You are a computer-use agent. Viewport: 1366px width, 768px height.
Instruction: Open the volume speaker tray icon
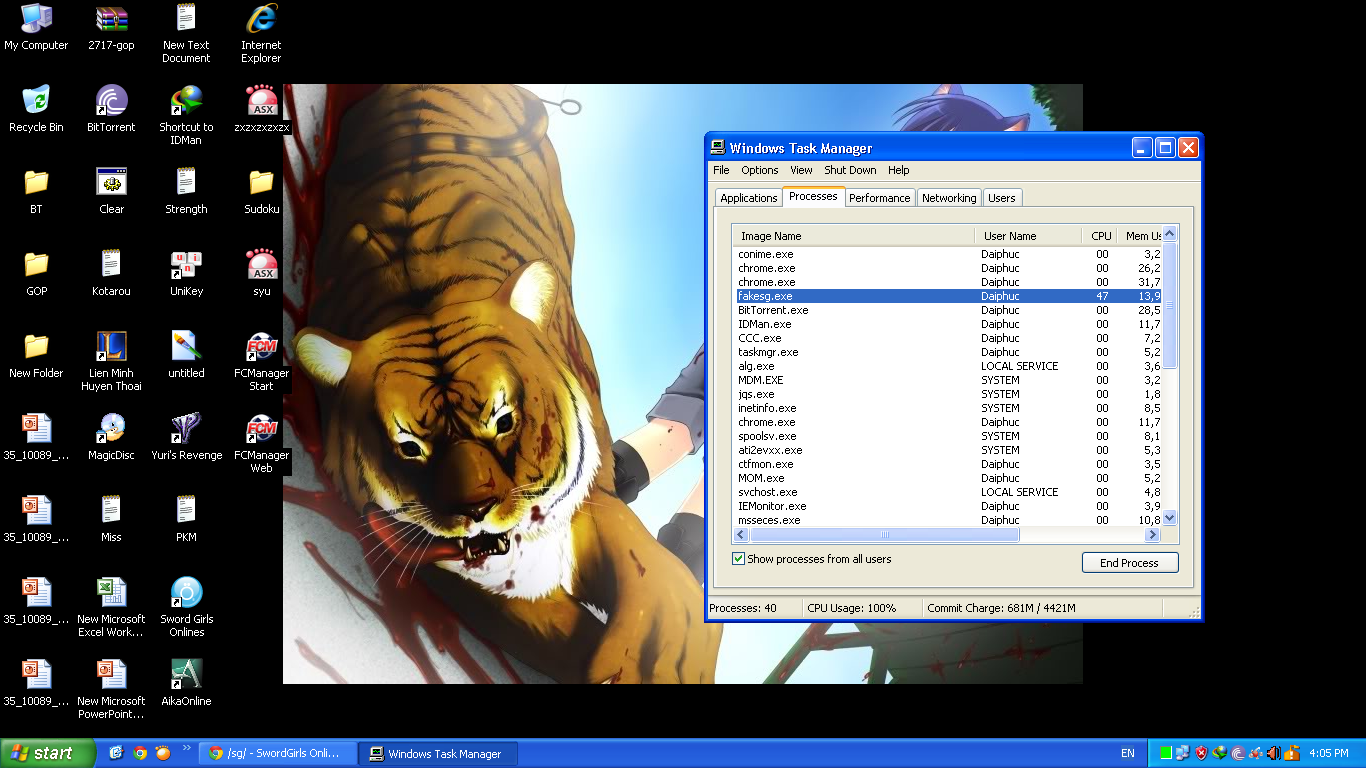pyautogui.click(x=1274, y=753)
